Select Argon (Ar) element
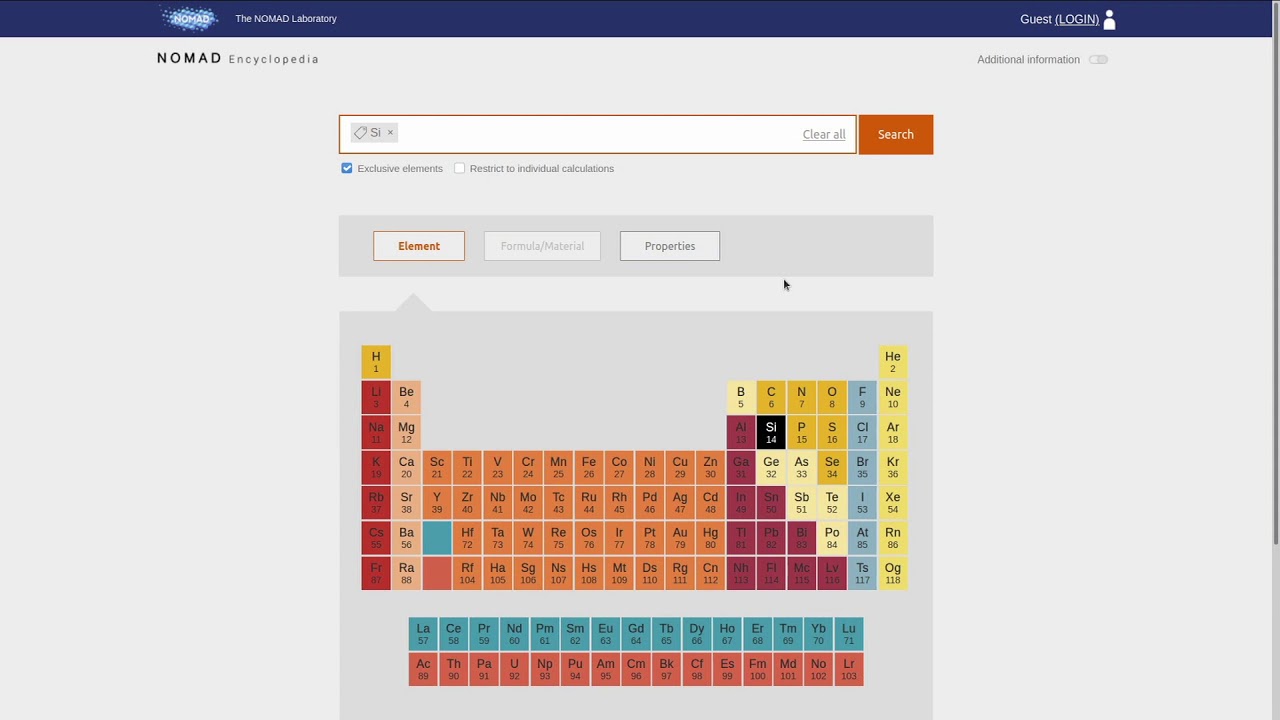 (x=893, y=432)
